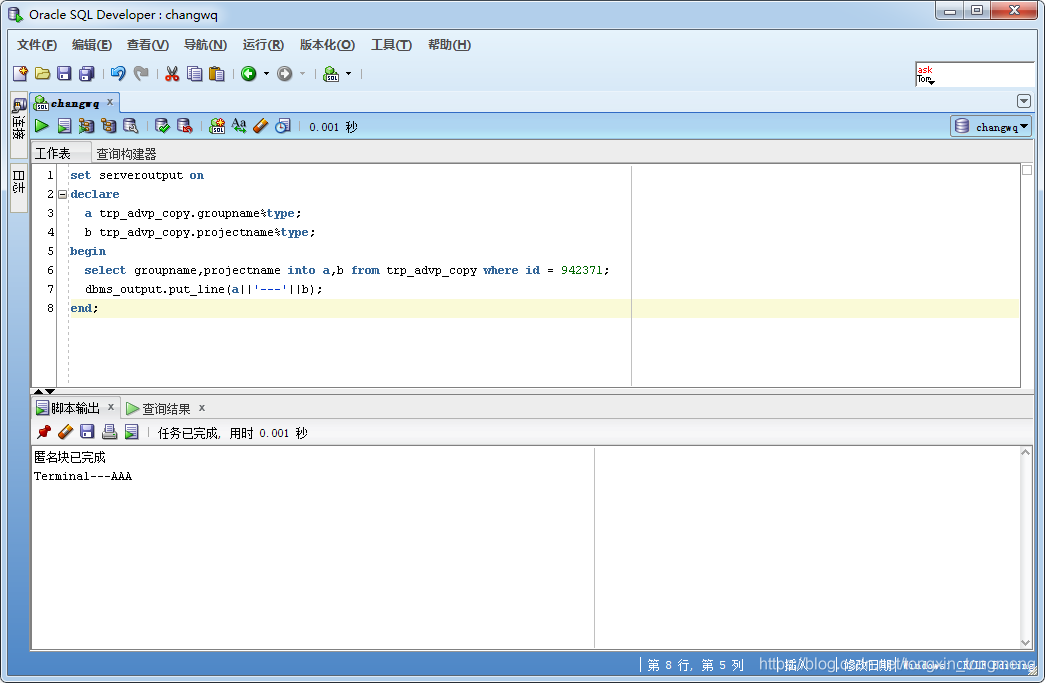
Task: Commit with the green check database icon
Action: (162, 125)
